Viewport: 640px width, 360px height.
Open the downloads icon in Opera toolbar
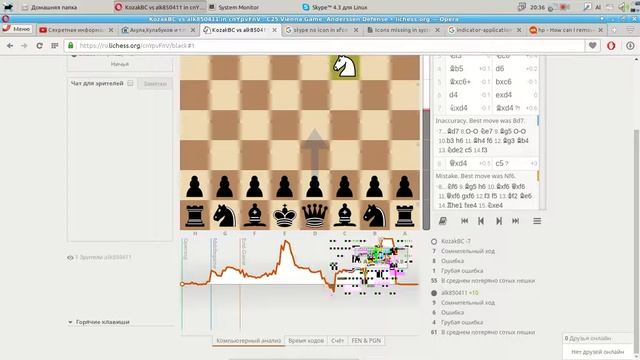(x=630, y=46)
